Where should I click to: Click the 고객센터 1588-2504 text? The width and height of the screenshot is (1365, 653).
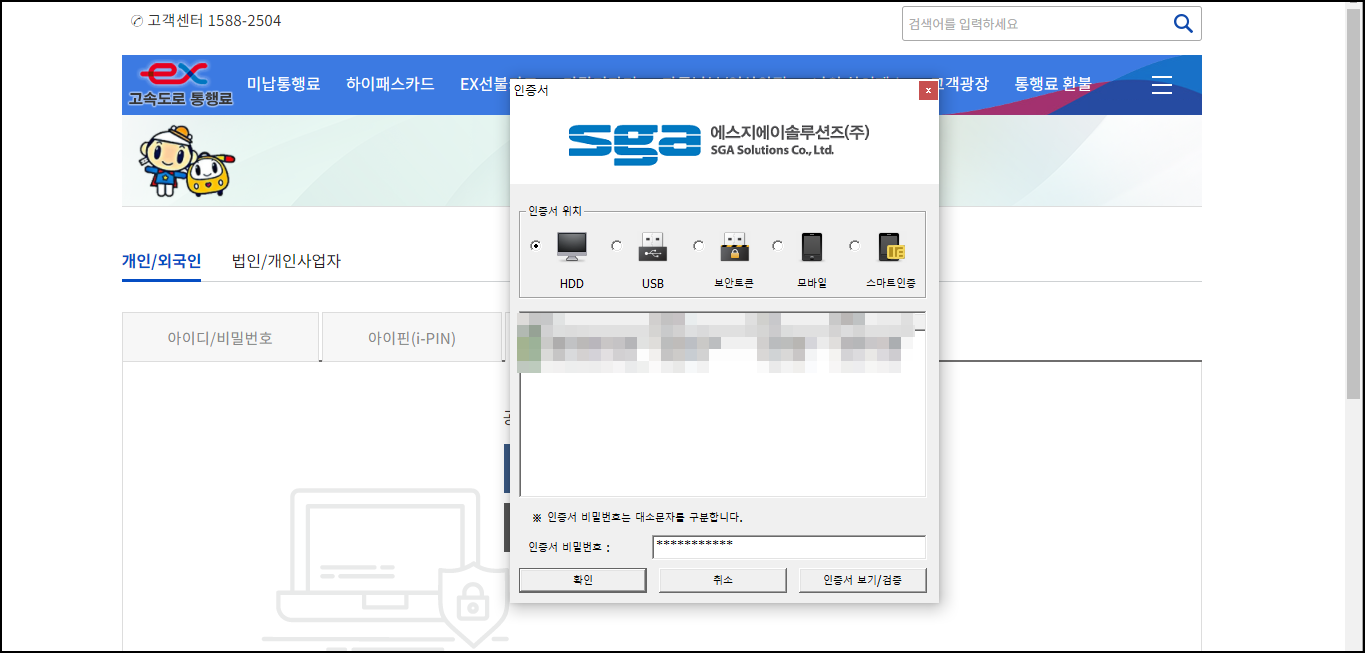coord(206,20)
